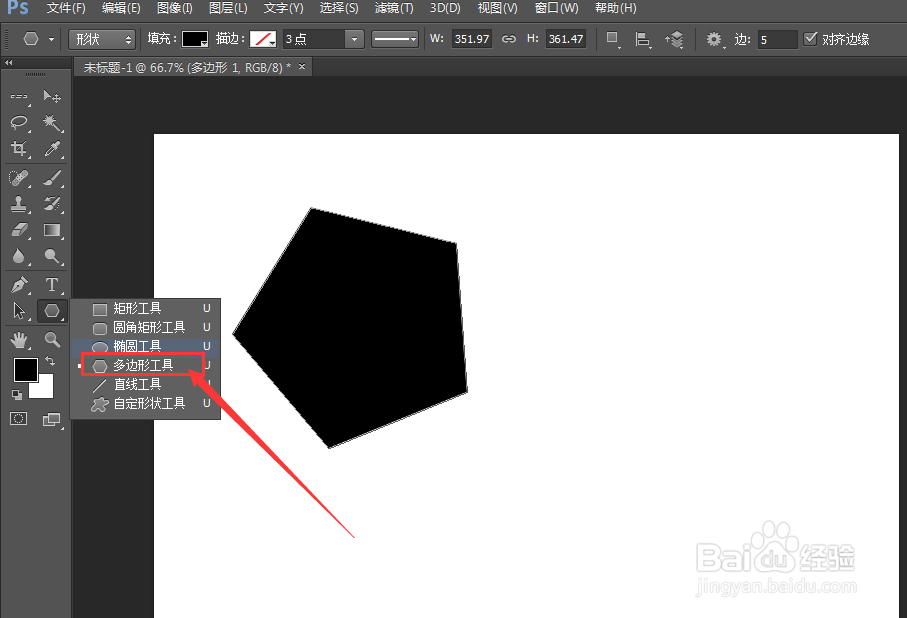Click the foreground color swatch
Screen dimensions: 907x618
(x=26, y=370)
